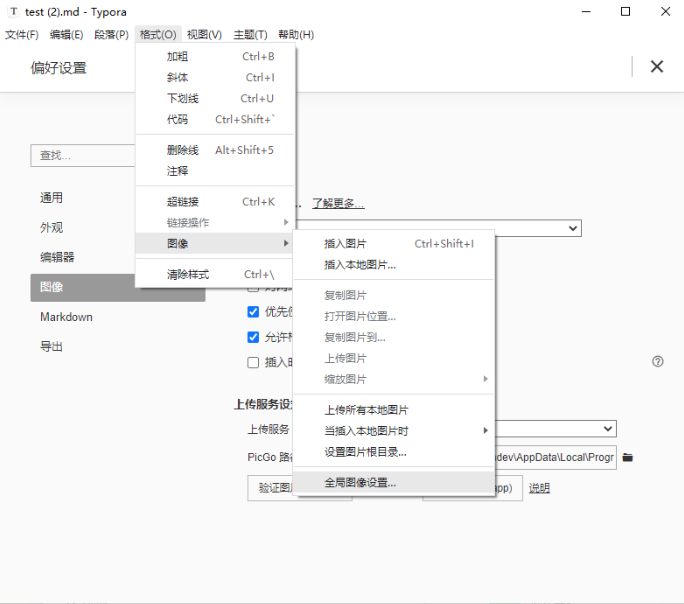Expand 缩放图片 submenu
Image resolution: width=684 pixels, height=604 pixels.
(394, 379)
